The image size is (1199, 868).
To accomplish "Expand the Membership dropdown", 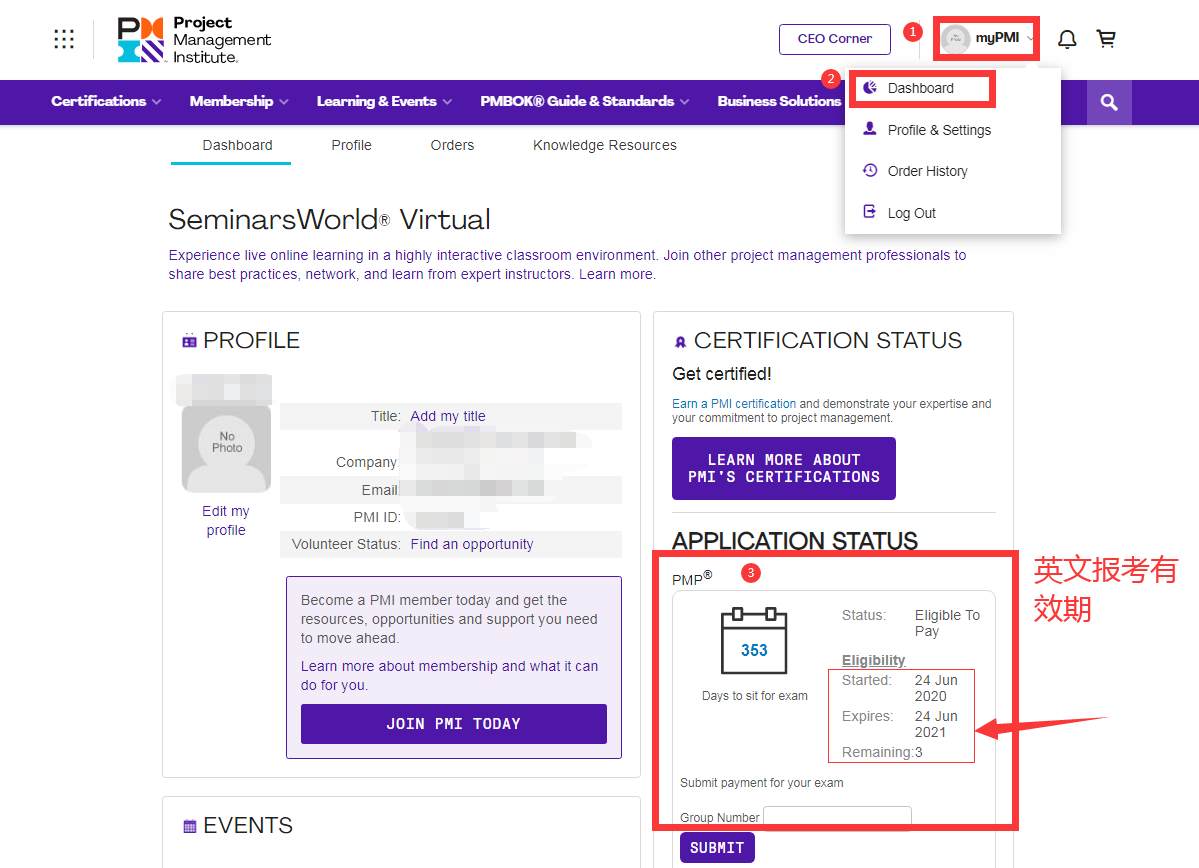I will 239,102.
